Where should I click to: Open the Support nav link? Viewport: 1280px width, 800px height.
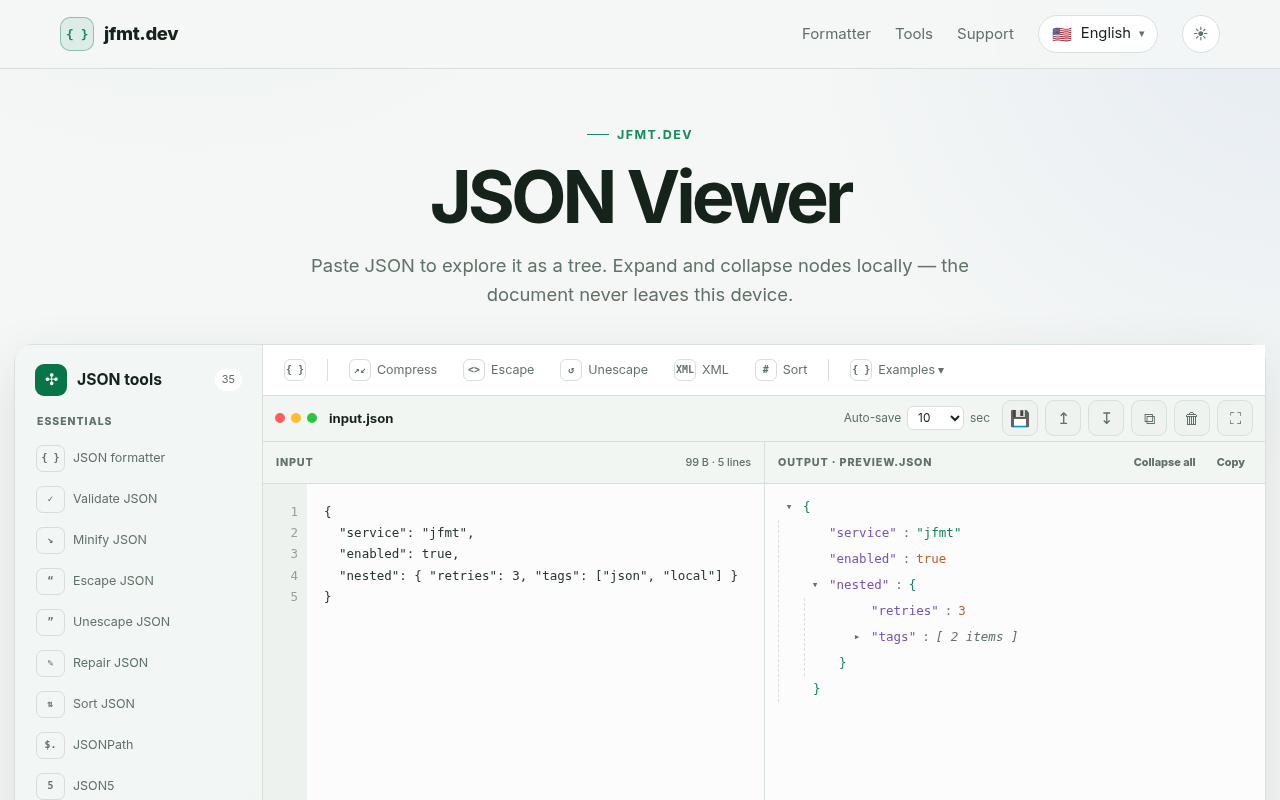985,34
